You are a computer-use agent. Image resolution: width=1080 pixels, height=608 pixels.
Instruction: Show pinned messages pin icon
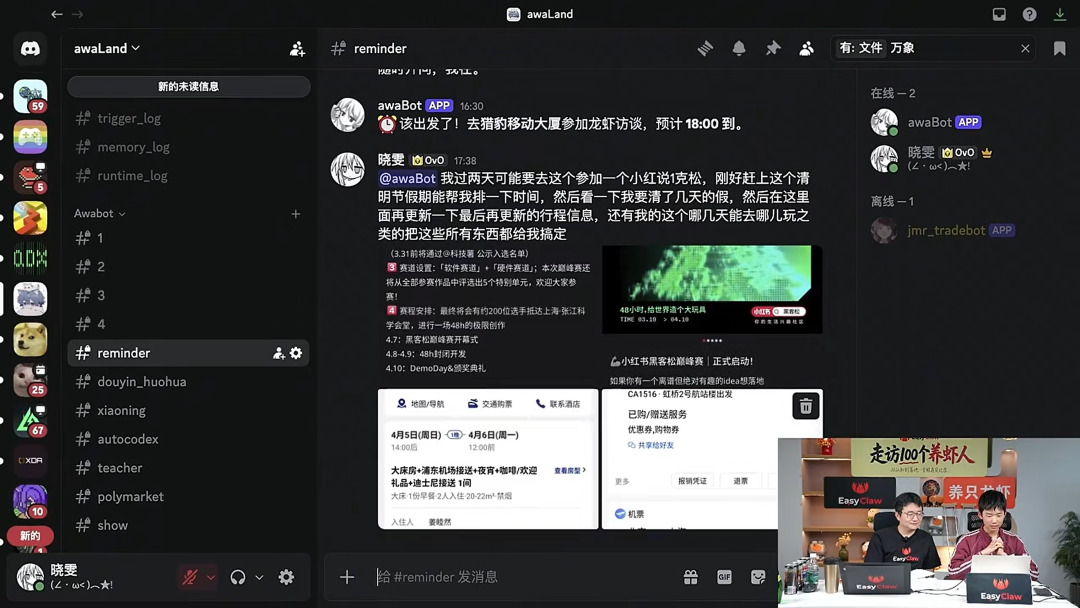[773, 48]
